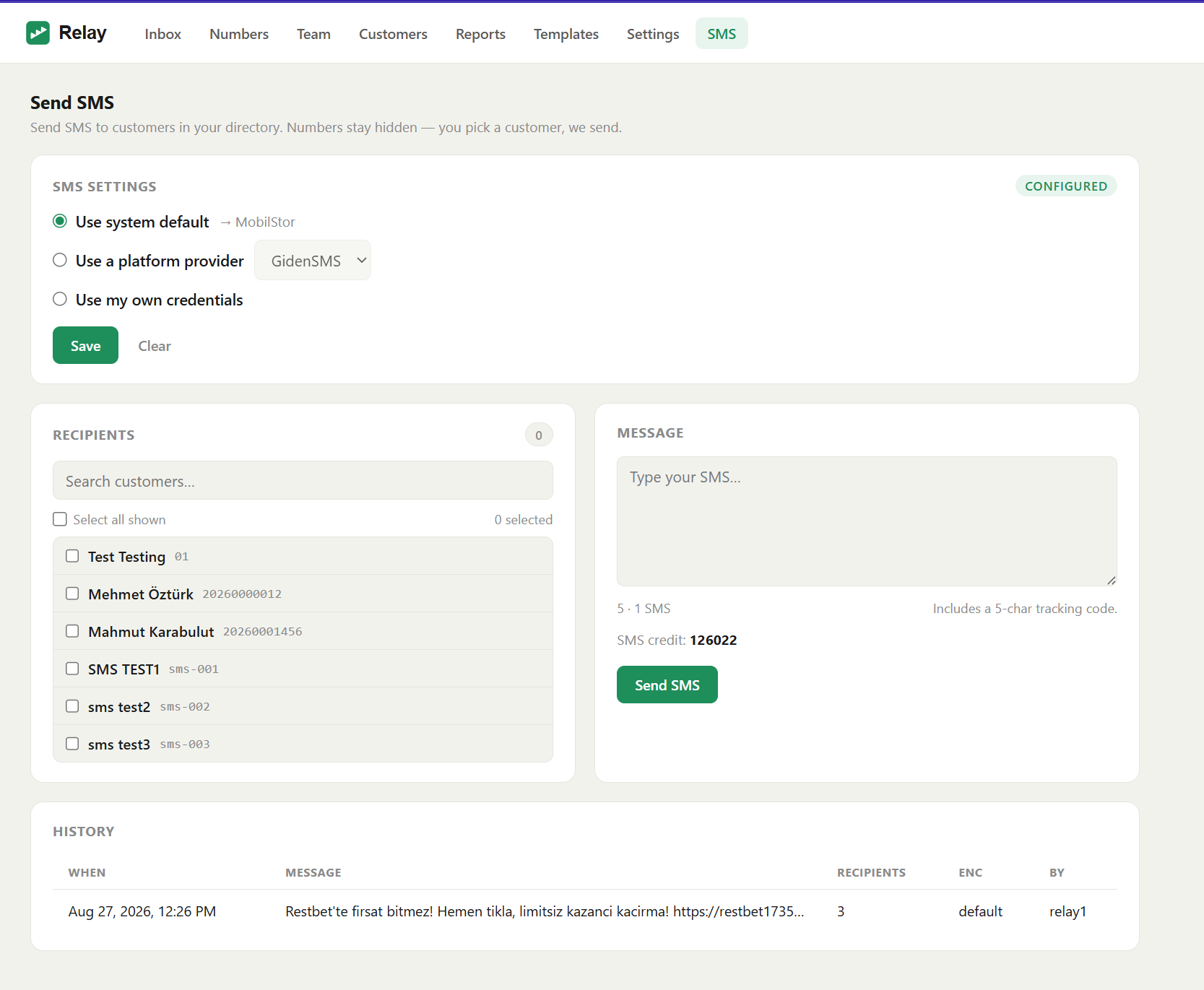Click the green Send SMS button
The image size is (1204, 990).
667,685
